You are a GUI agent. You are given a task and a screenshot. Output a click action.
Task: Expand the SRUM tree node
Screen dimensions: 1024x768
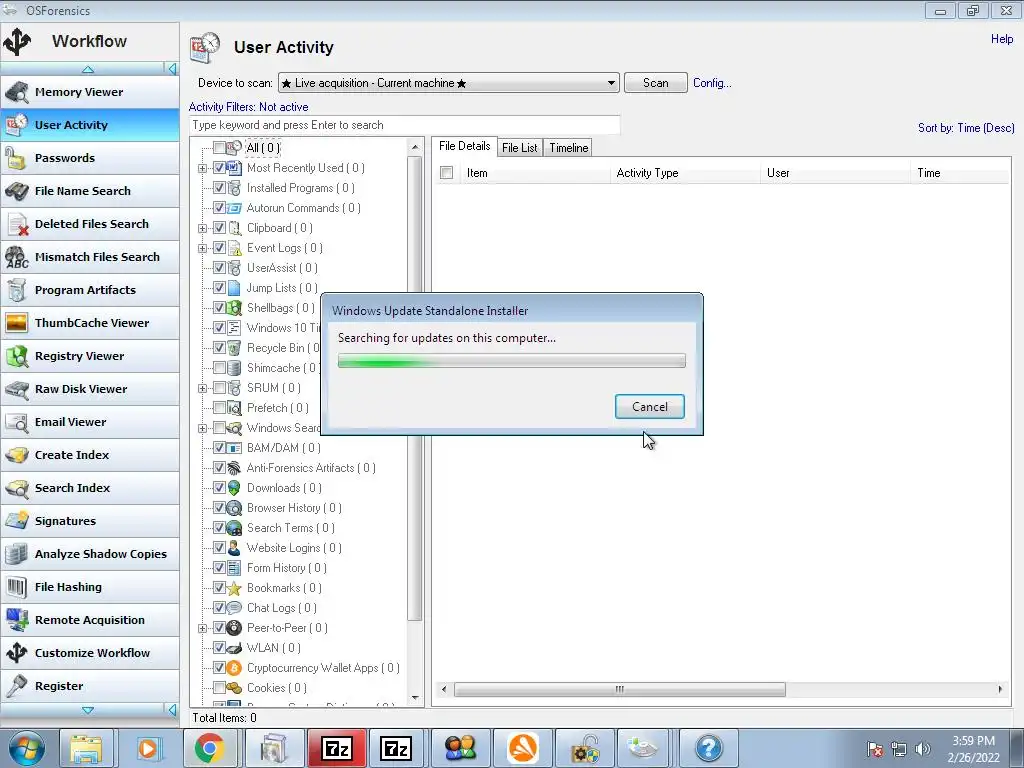tap(202, 389)
